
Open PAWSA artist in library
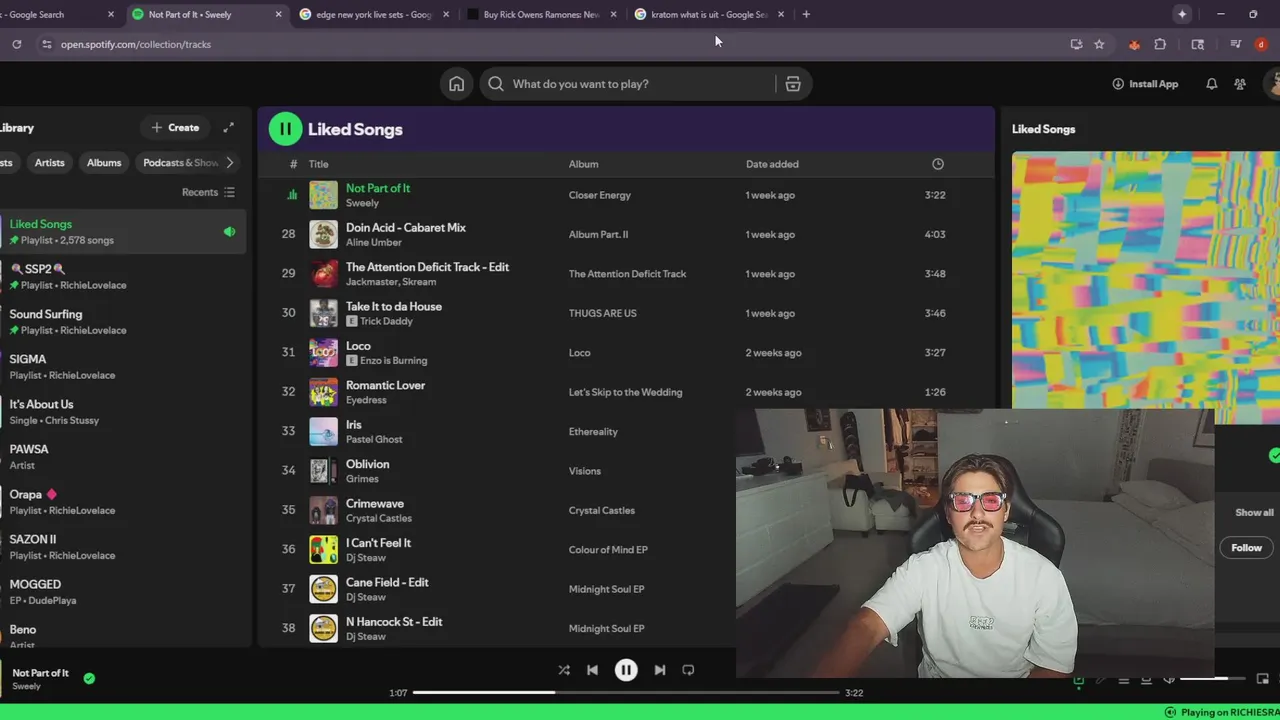point(122,457)
